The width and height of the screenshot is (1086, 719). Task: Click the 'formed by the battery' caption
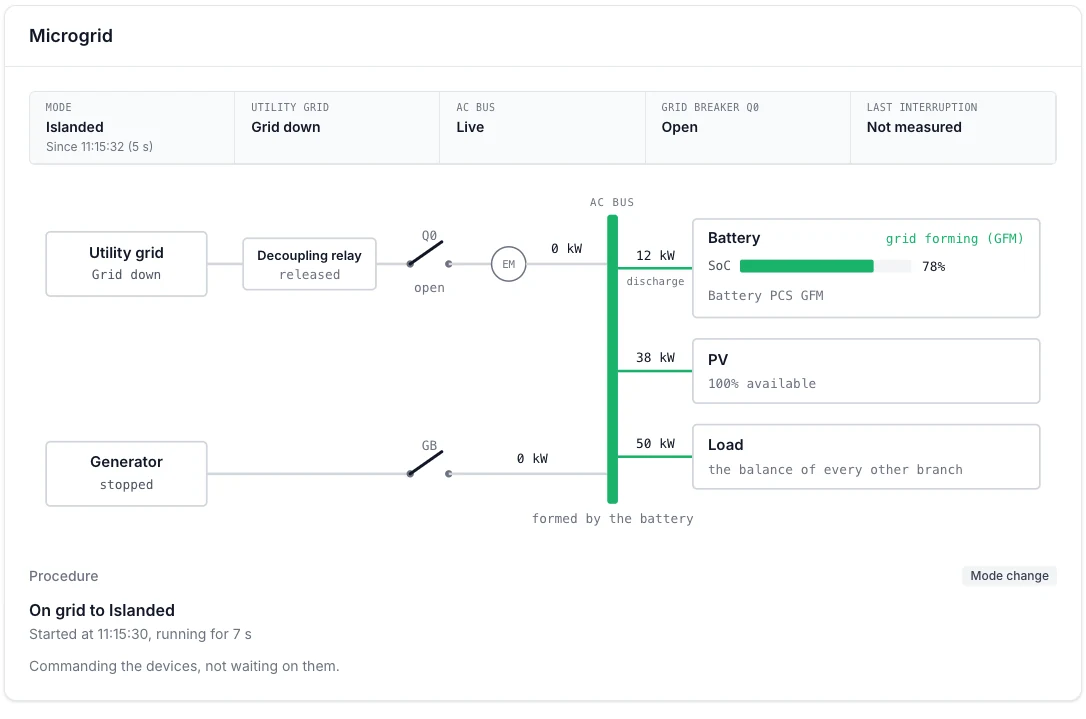click(x=612, y=519)
